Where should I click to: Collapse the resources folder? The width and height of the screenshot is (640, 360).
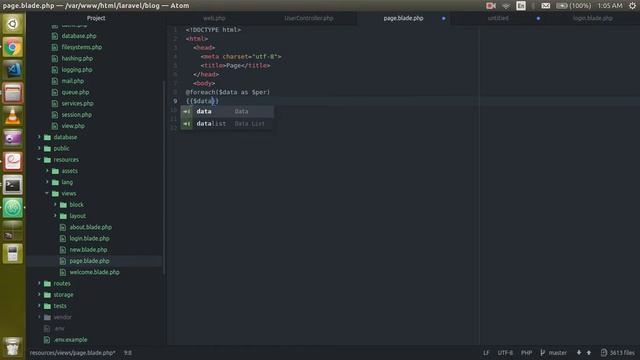tap(40, 160)
